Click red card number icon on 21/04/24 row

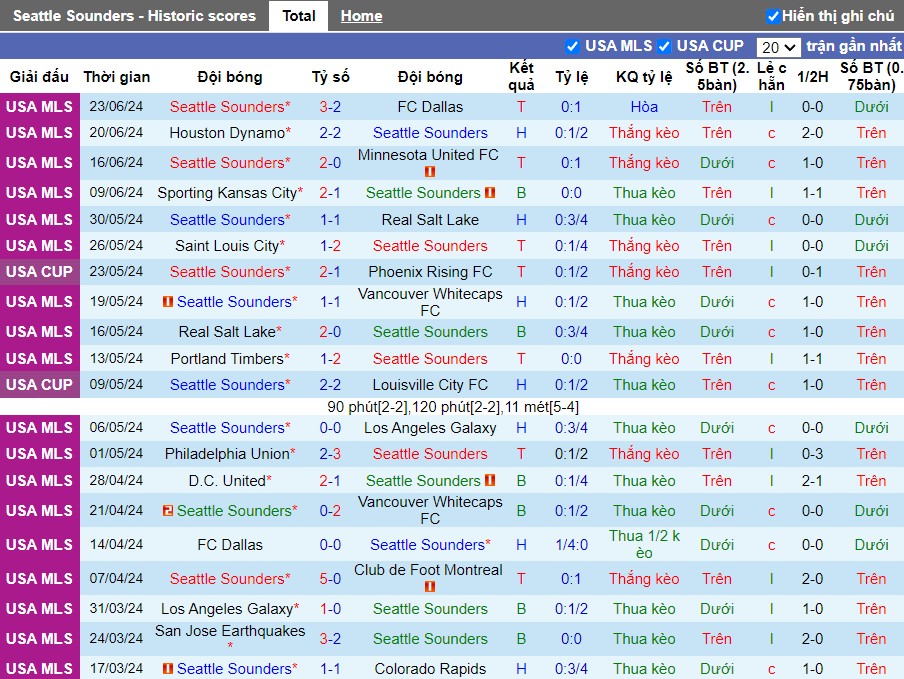tap(168, 511)
